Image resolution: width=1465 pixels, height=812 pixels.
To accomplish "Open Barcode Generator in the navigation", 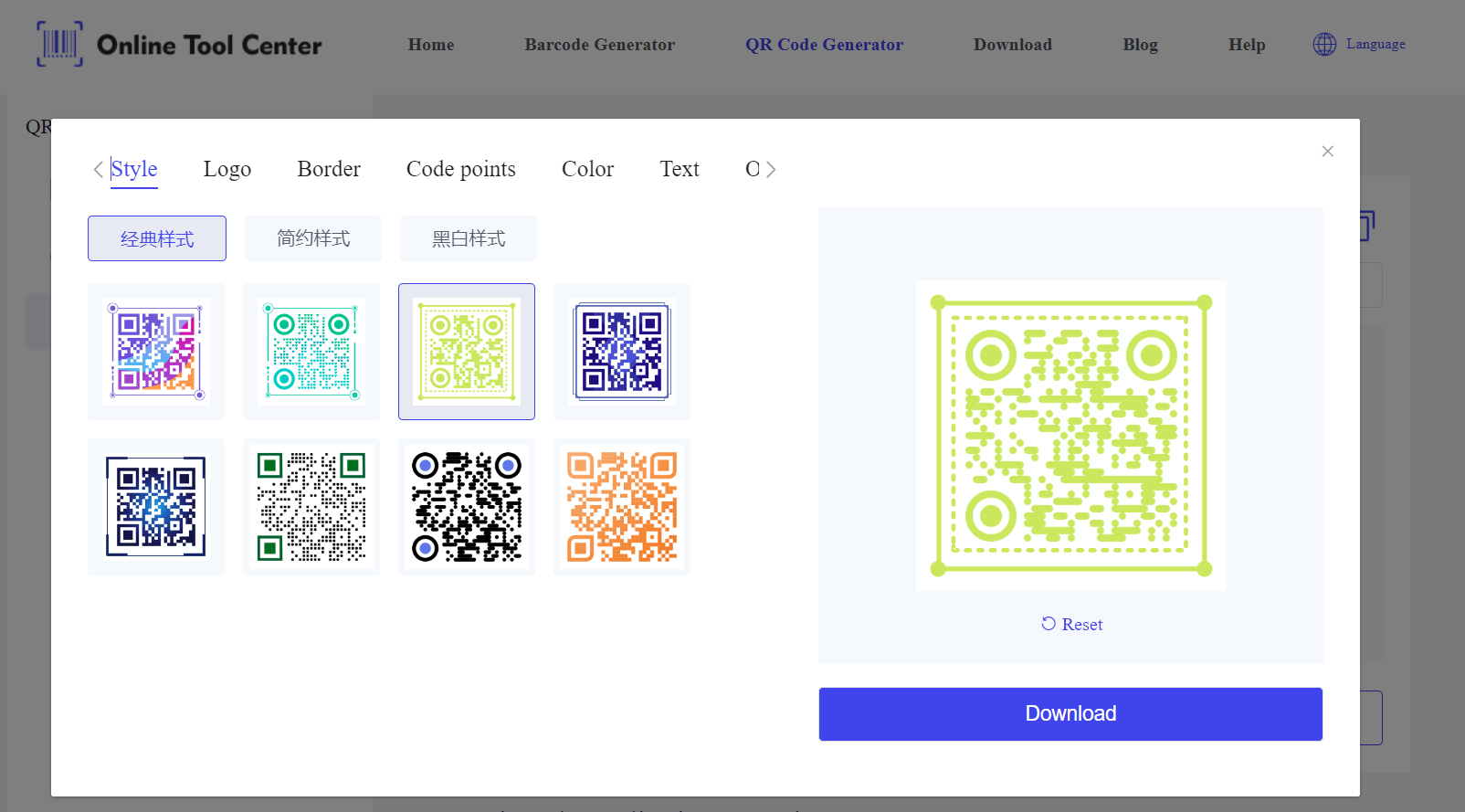I will pyautogui.click(x=600, y=45).
